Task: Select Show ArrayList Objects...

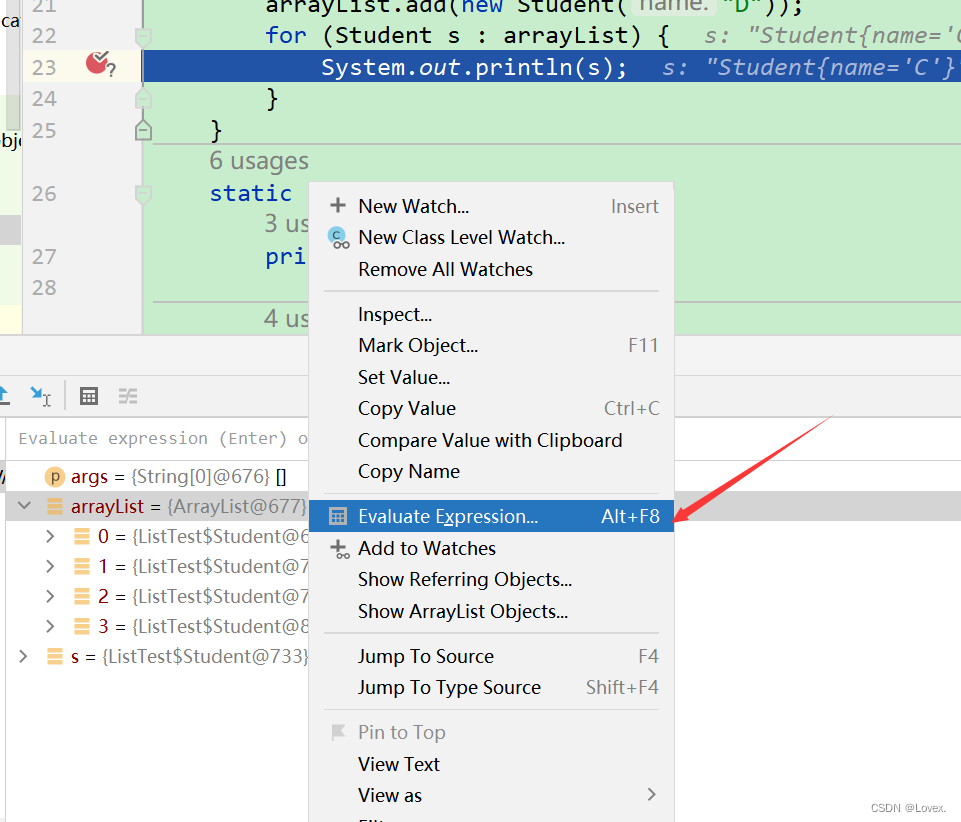Action: (491, 611)
